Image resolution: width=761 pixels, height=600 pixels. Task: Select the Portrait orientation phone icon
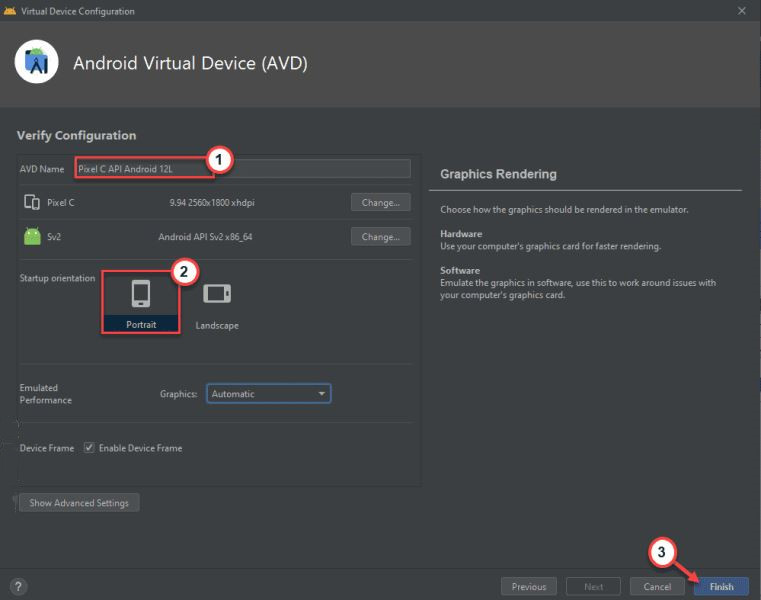pyautogui.click(x=141, y=293)
